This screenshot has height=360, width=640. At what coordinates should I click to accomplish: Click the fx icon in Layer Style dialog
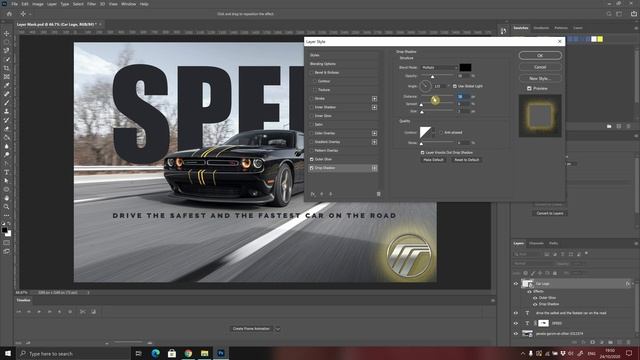pyautogui.click(x=313, y=194)
